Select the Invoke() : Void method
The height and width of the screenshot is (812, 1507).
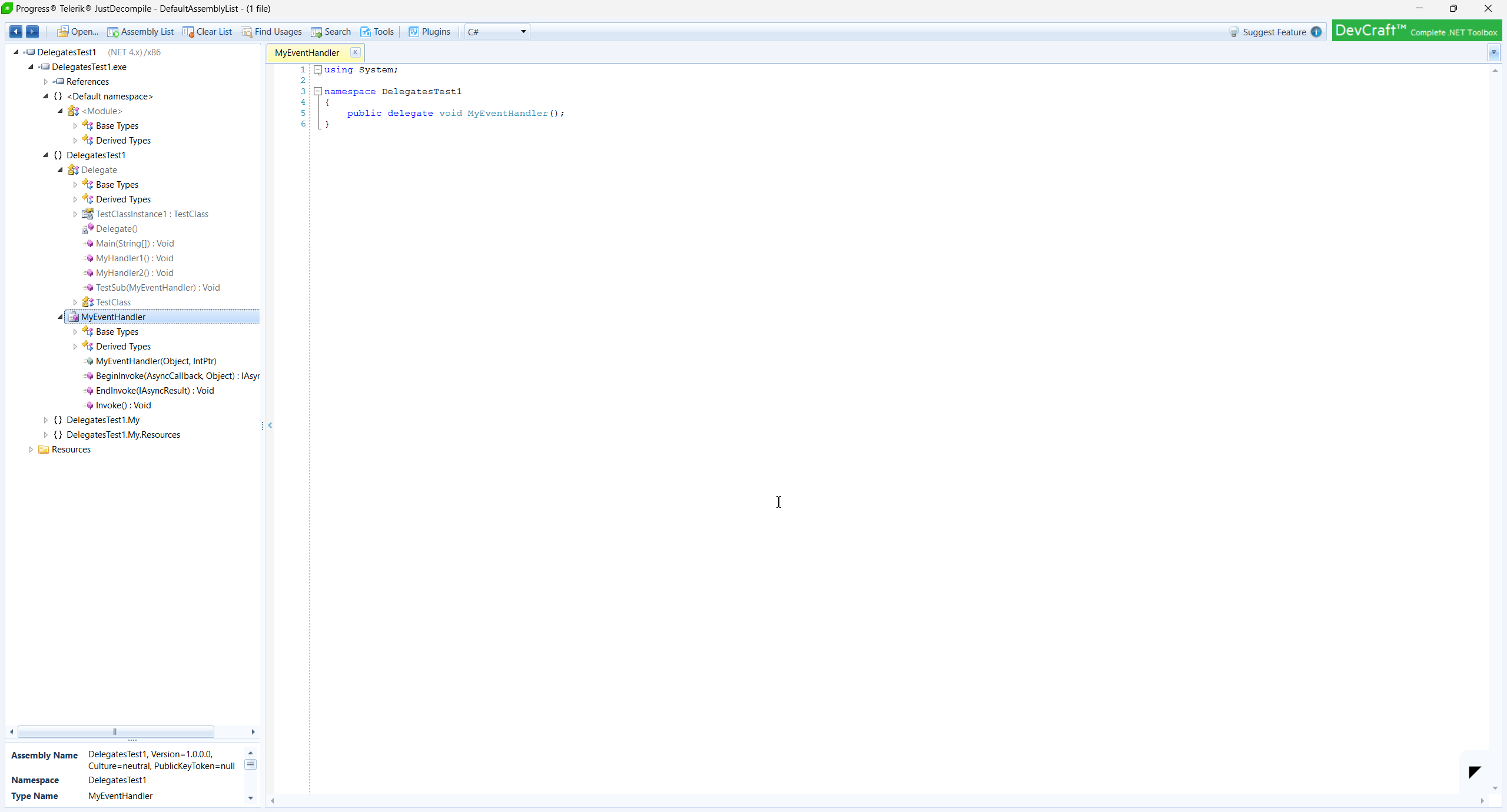pyautogui.click(x=123, y=405)
